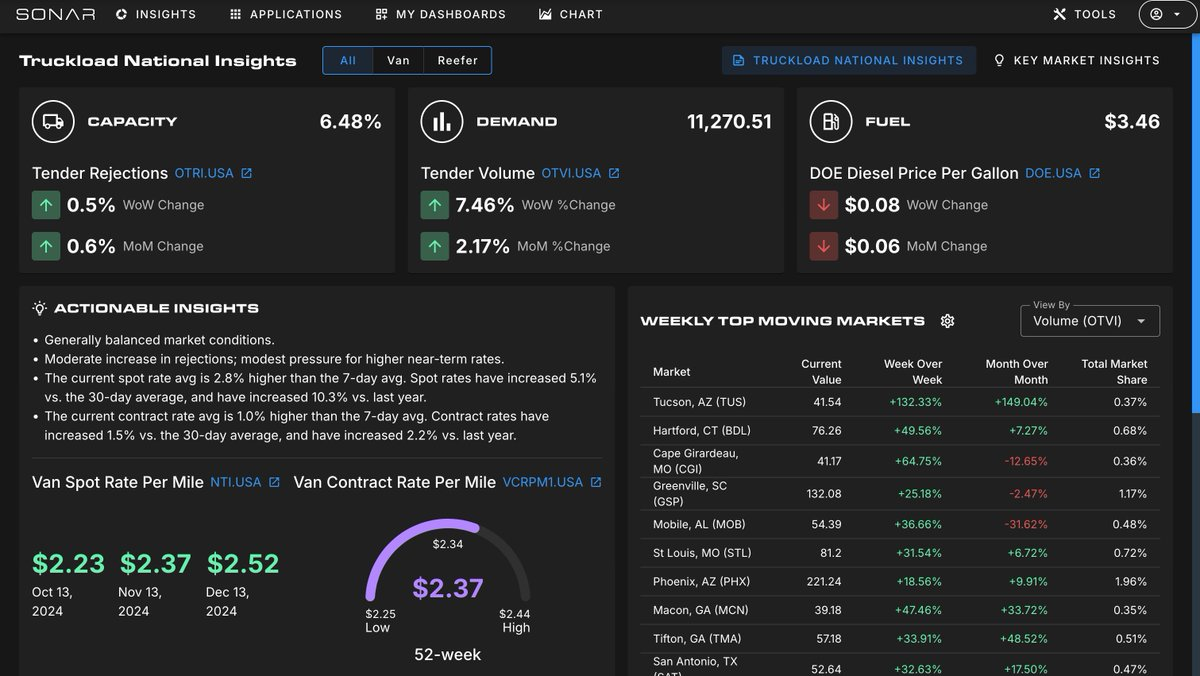Switch filter to Van
The width and height of the screenshot is (1200, 676).
pos(398,60)
